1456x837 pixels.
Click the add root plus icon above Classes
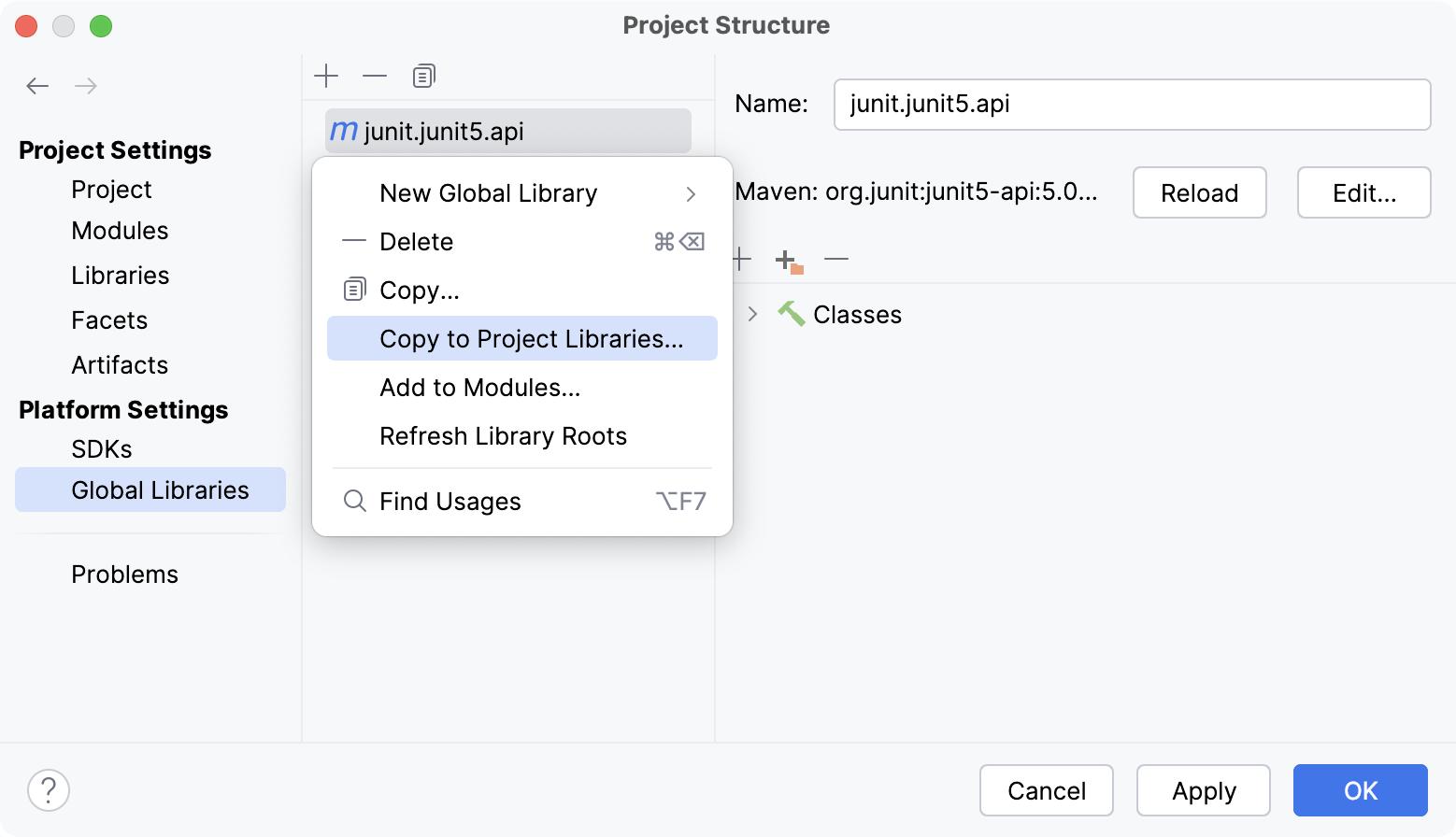click(x=741, y=259)
